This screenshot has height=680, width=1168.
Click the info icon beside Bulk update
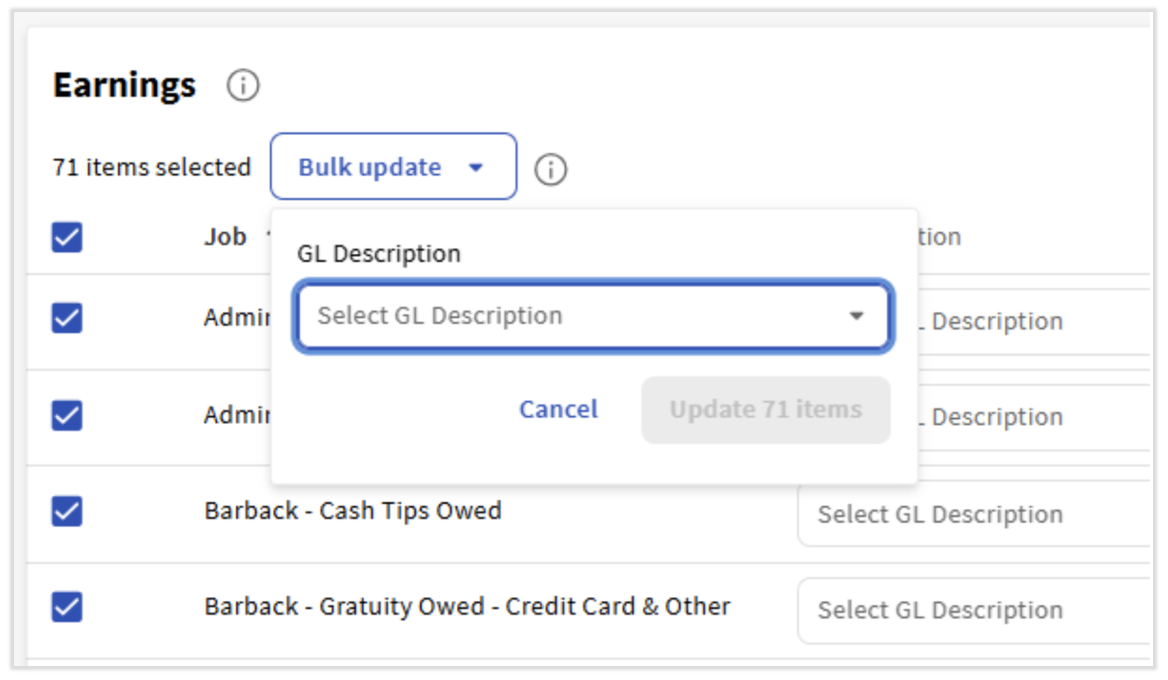[550, 169]
